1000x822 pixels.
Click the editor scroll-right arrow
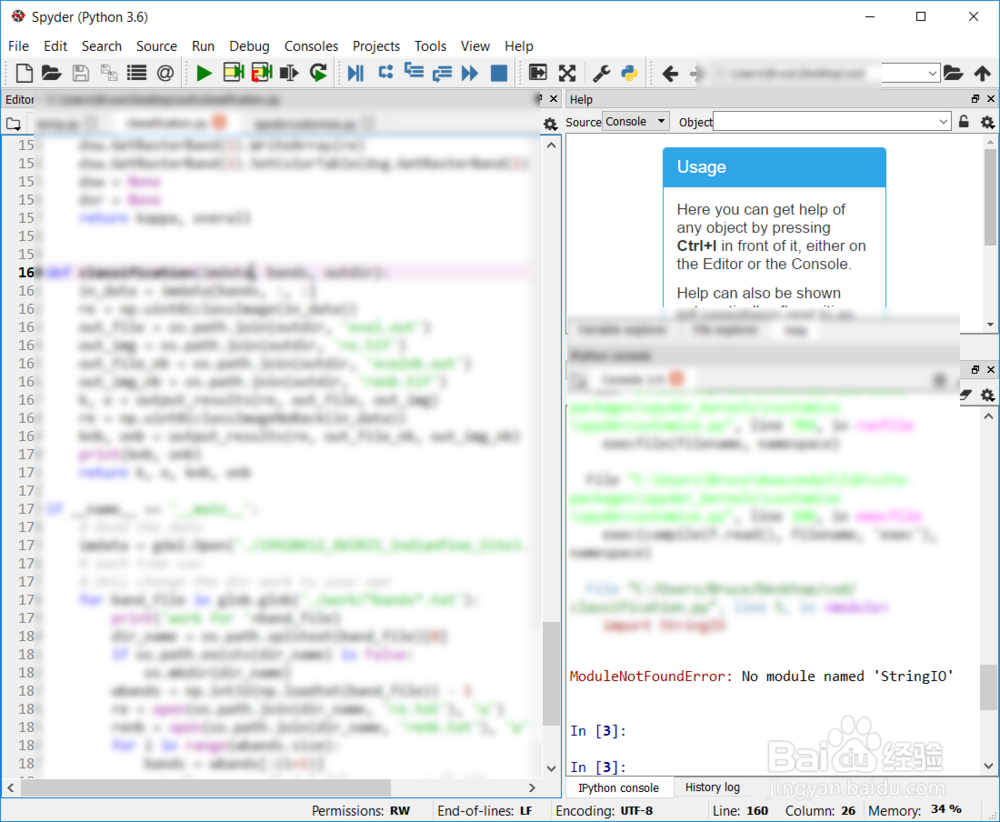pyautogui.click(x=532, y=788)
